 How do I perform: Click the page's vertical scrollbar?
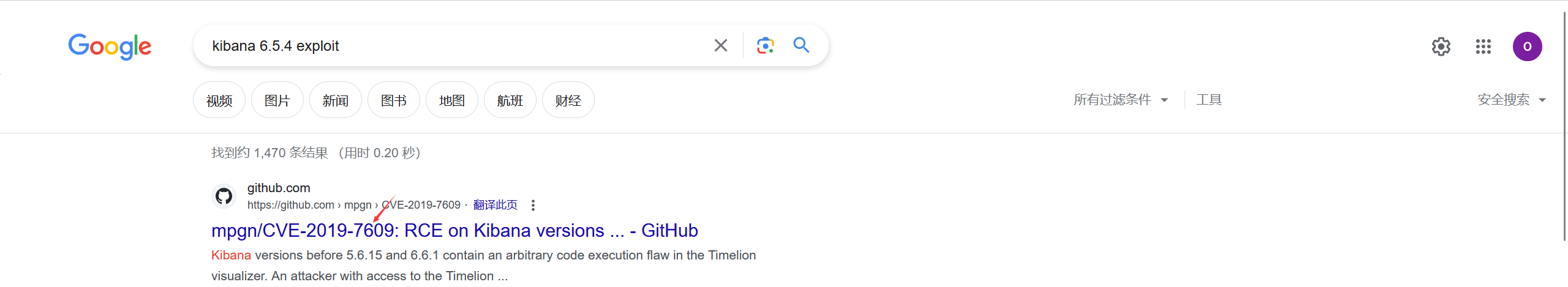coord(1564,122)
